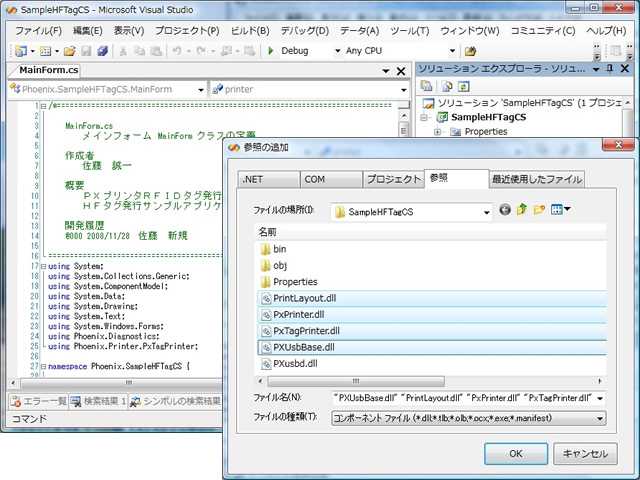Screen dimensions: 640x480
Task: Open the ヘルプ(H) menu
Action: 606,31
